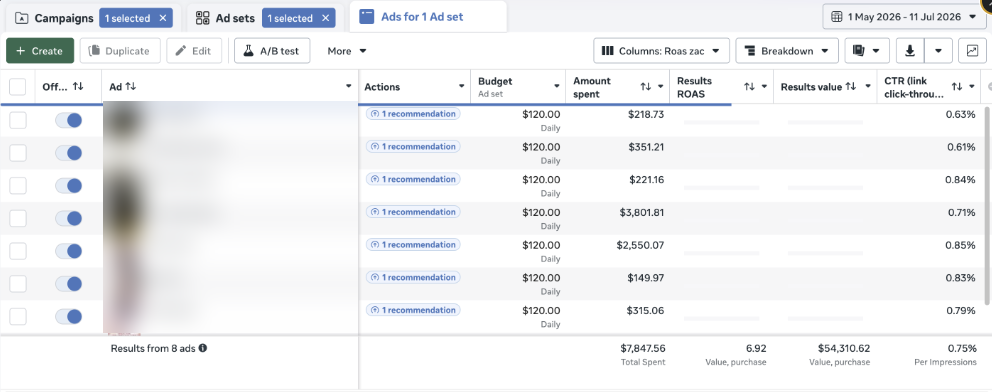The image size is (992, 392).
Task: Start an A/B test
Action: (272, 51)
